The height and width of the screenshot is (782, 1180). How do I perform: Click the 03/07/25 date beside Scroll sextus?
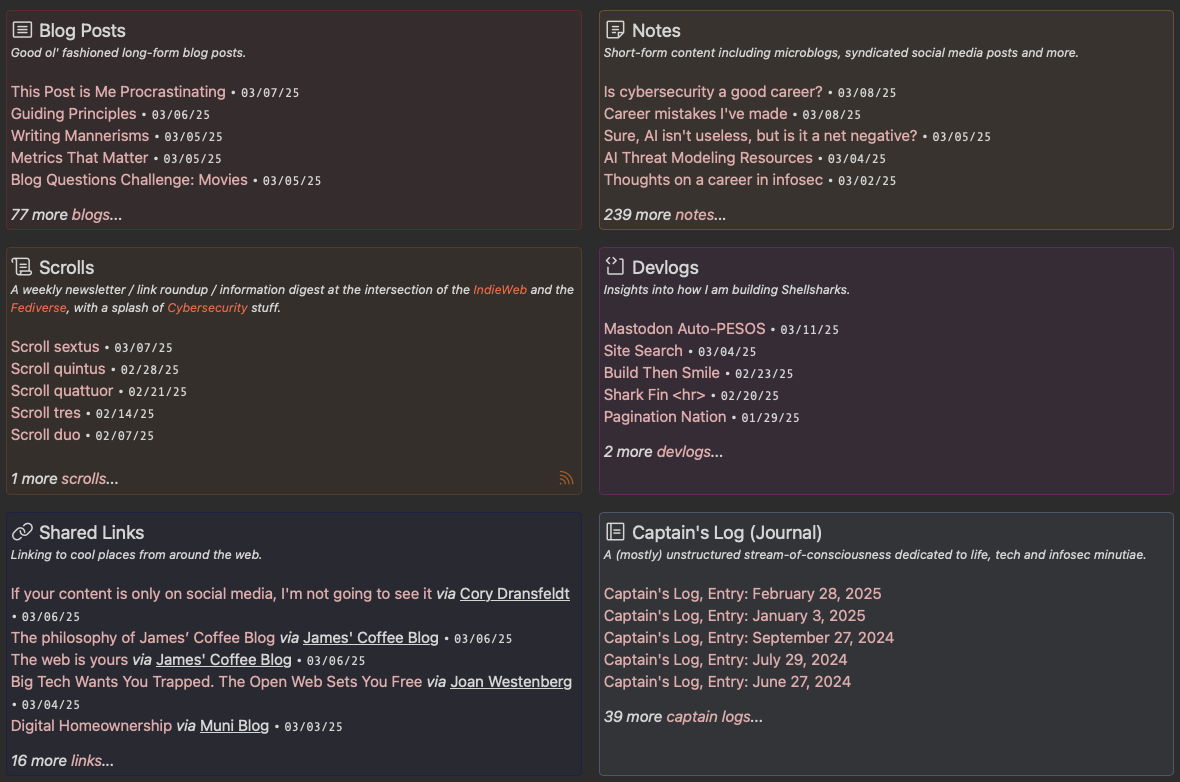coord(143,348)
